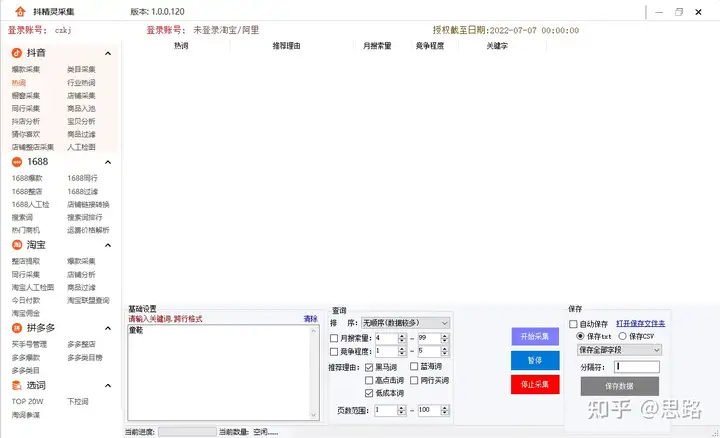Check the 高点击词 checkbox

click(x=369, y=380)
